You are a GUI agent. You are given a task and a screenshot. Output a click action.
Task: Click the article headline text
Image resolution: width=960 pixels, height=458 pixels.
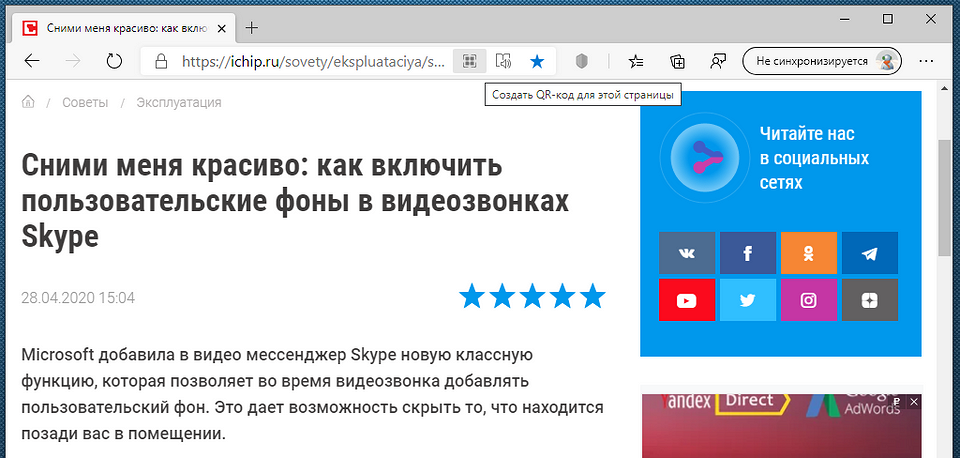(295, 201)
